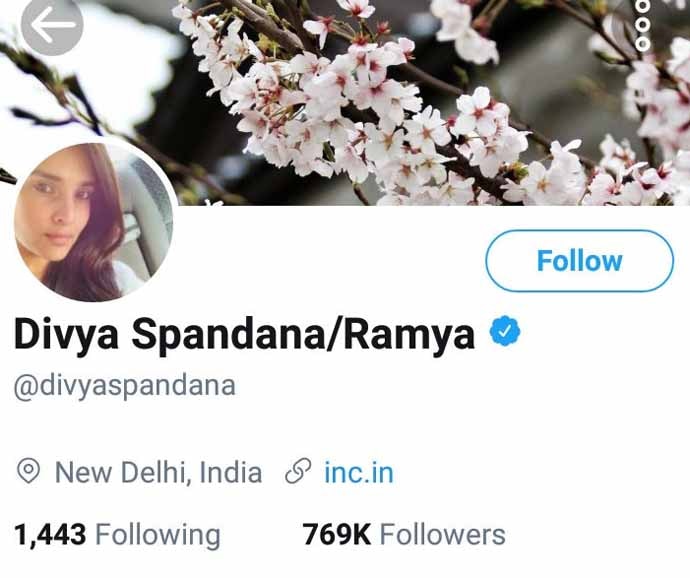Click the location pin icon
Screen dimensions: 690x578
pos(29,472)
